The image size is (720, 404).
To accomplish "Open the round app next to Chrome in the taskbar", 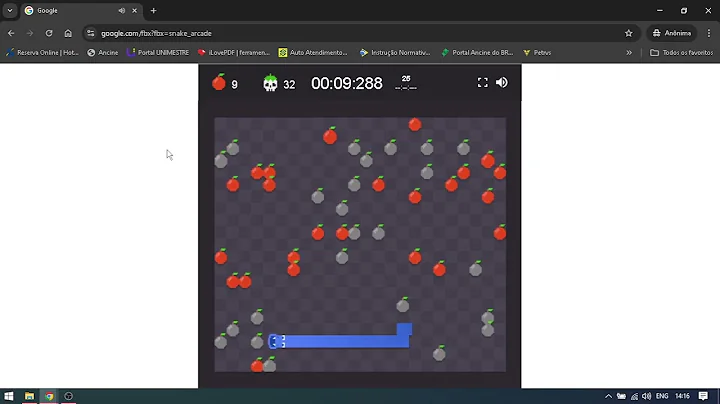I will point(68,396).
